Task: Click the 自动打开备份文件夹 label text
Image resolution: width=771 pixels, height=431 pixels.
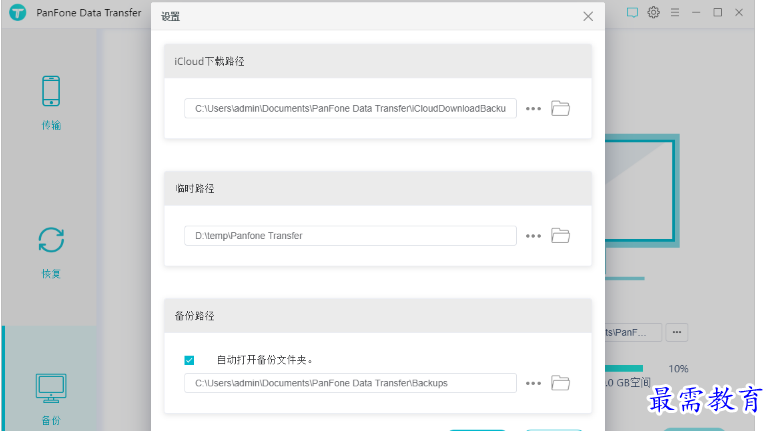Action: [x=265, y=360]
